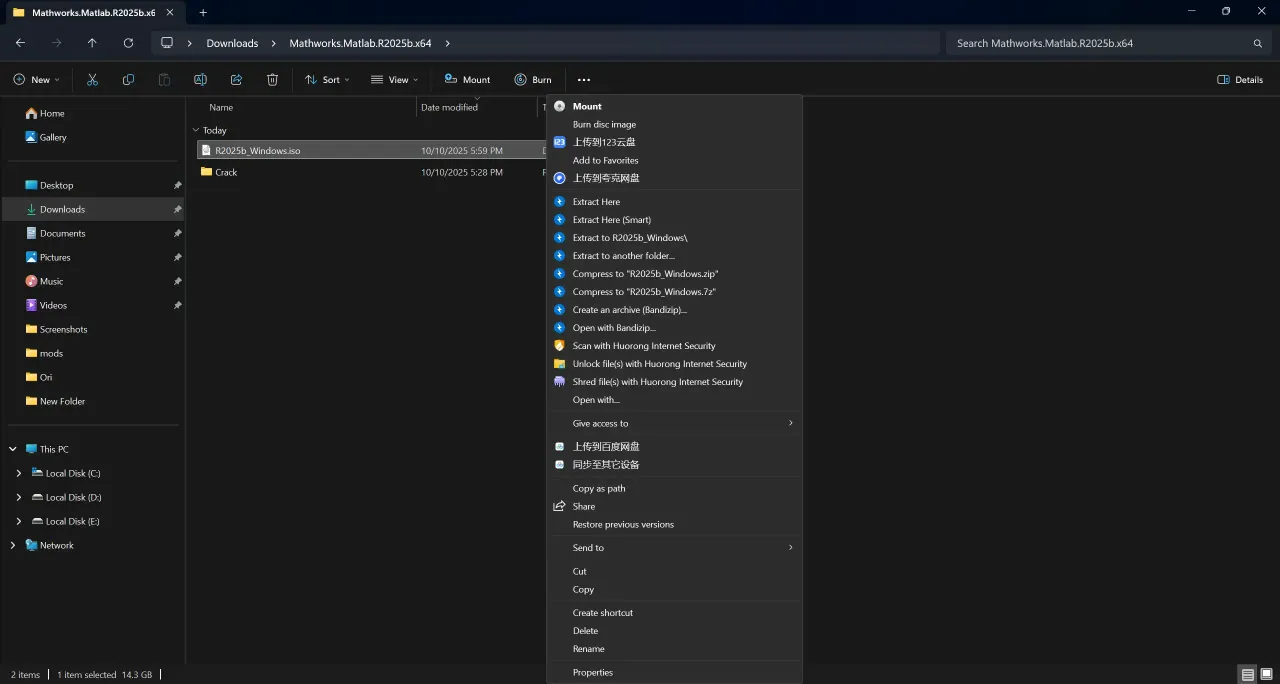Close the Mathworks.Matlab.R2025b.x64 tab
This screenshot has height=684, width=1280.
pyautogui.click(x=170, y=12)
